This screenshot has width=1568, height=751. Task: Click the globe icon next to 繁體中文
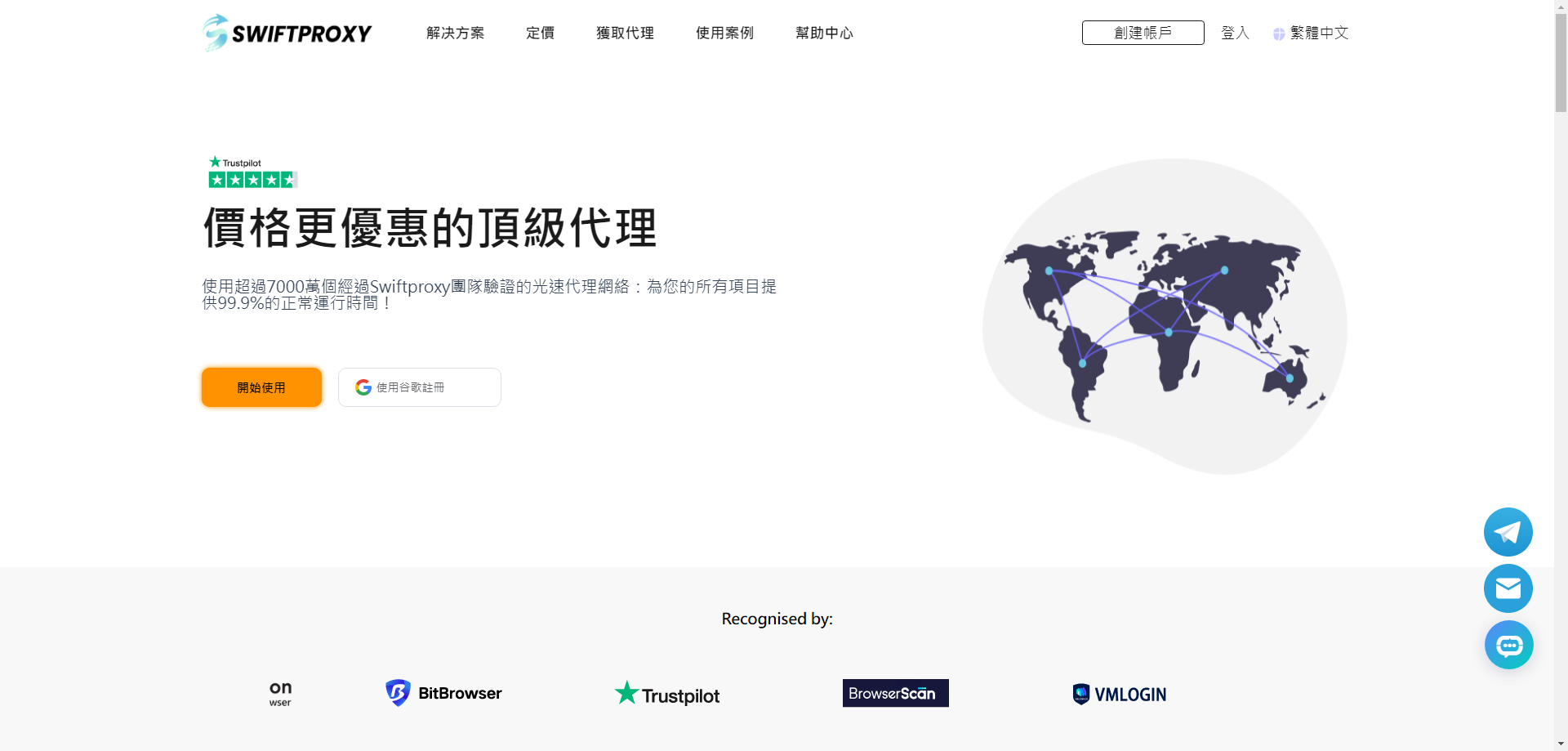(1278, 34)
